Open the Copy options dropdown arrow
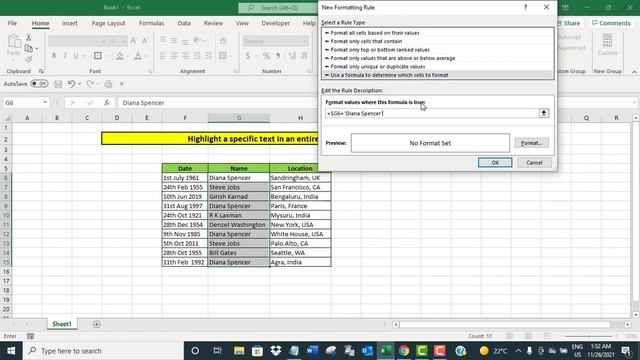 tap(37, 49)
